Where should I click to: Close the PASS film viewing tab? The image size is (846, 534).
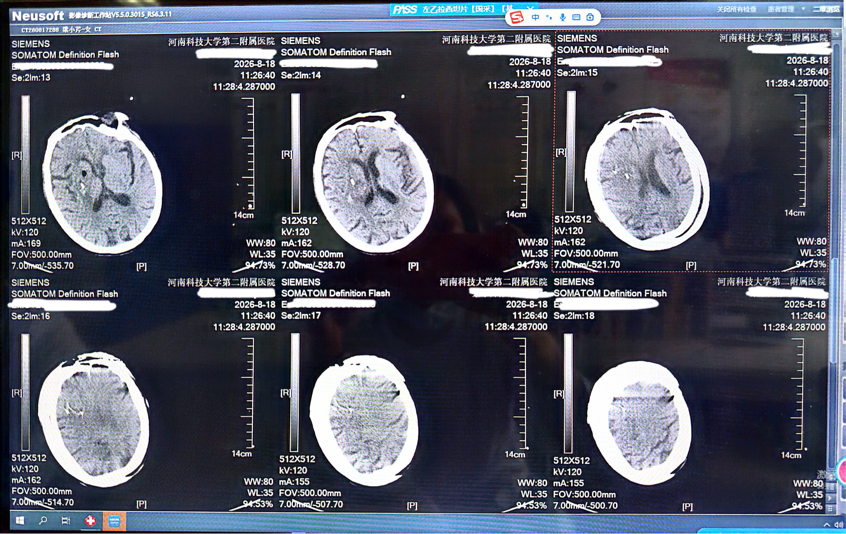click(x=530, y=8)
